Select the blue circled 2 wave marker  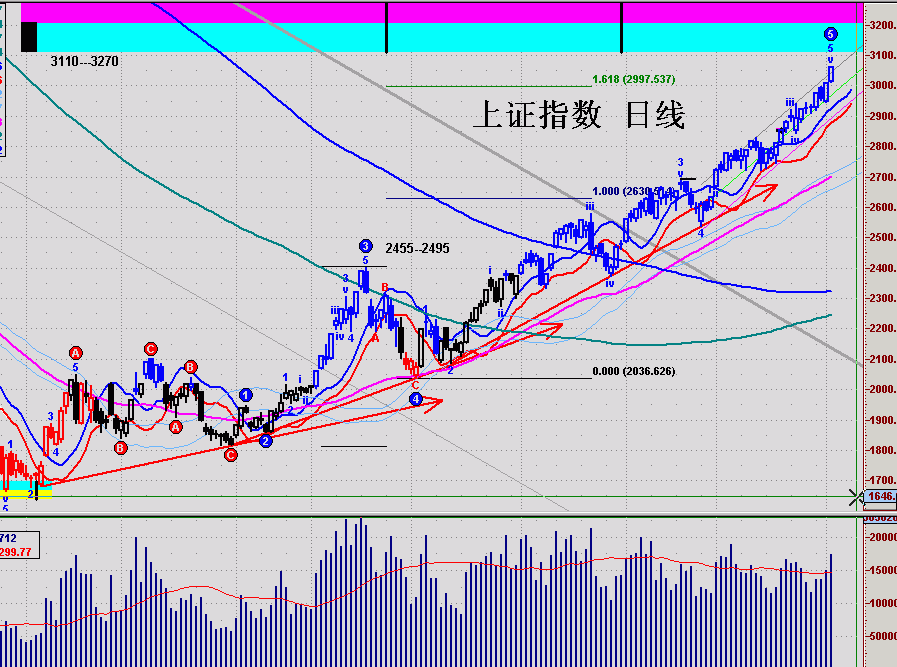pyautogui.click(x=265, y=441)
